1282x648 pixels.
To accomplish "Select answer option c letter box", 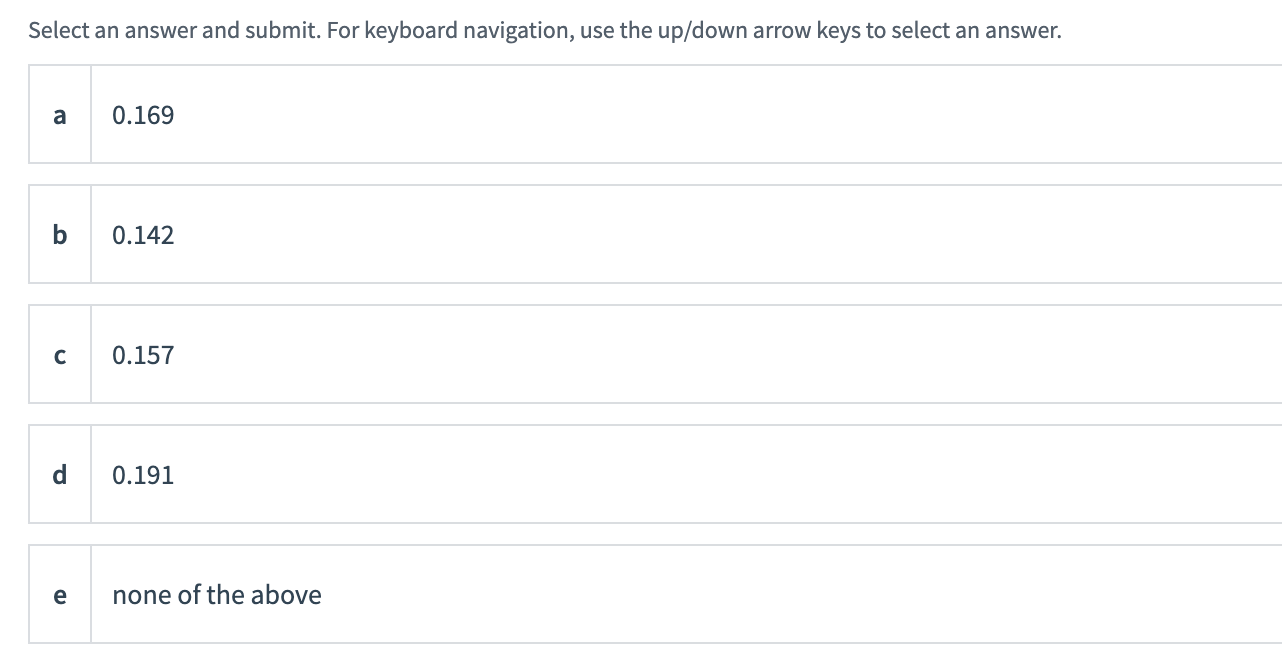I will 60,355.
